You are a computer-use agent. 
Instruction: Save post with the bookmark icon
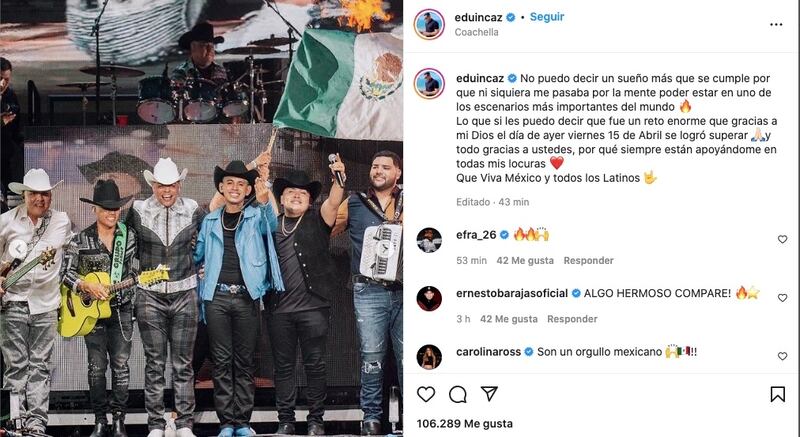778,394
